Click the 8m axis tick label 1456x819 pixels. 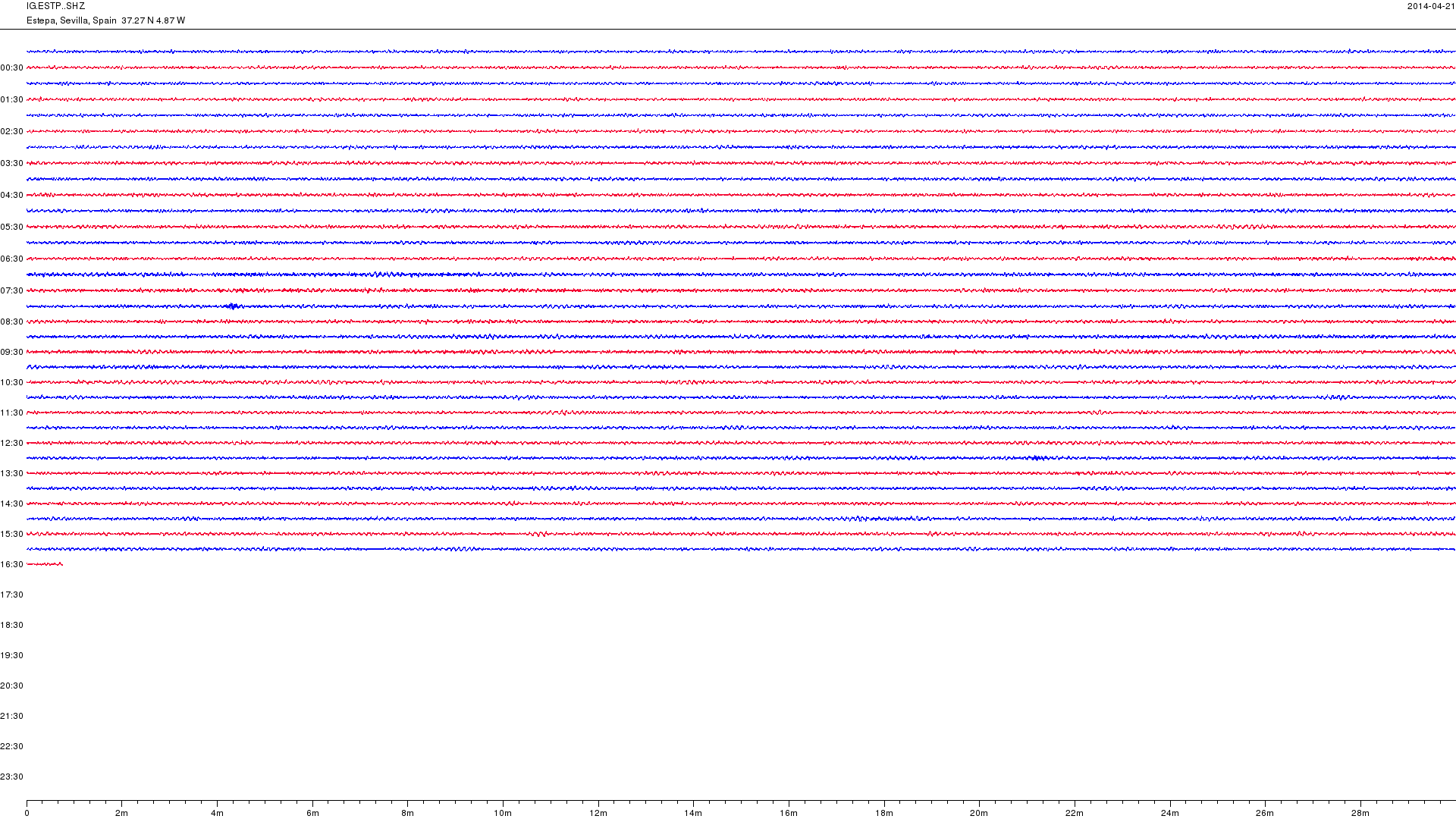click(x=408, y=813)
